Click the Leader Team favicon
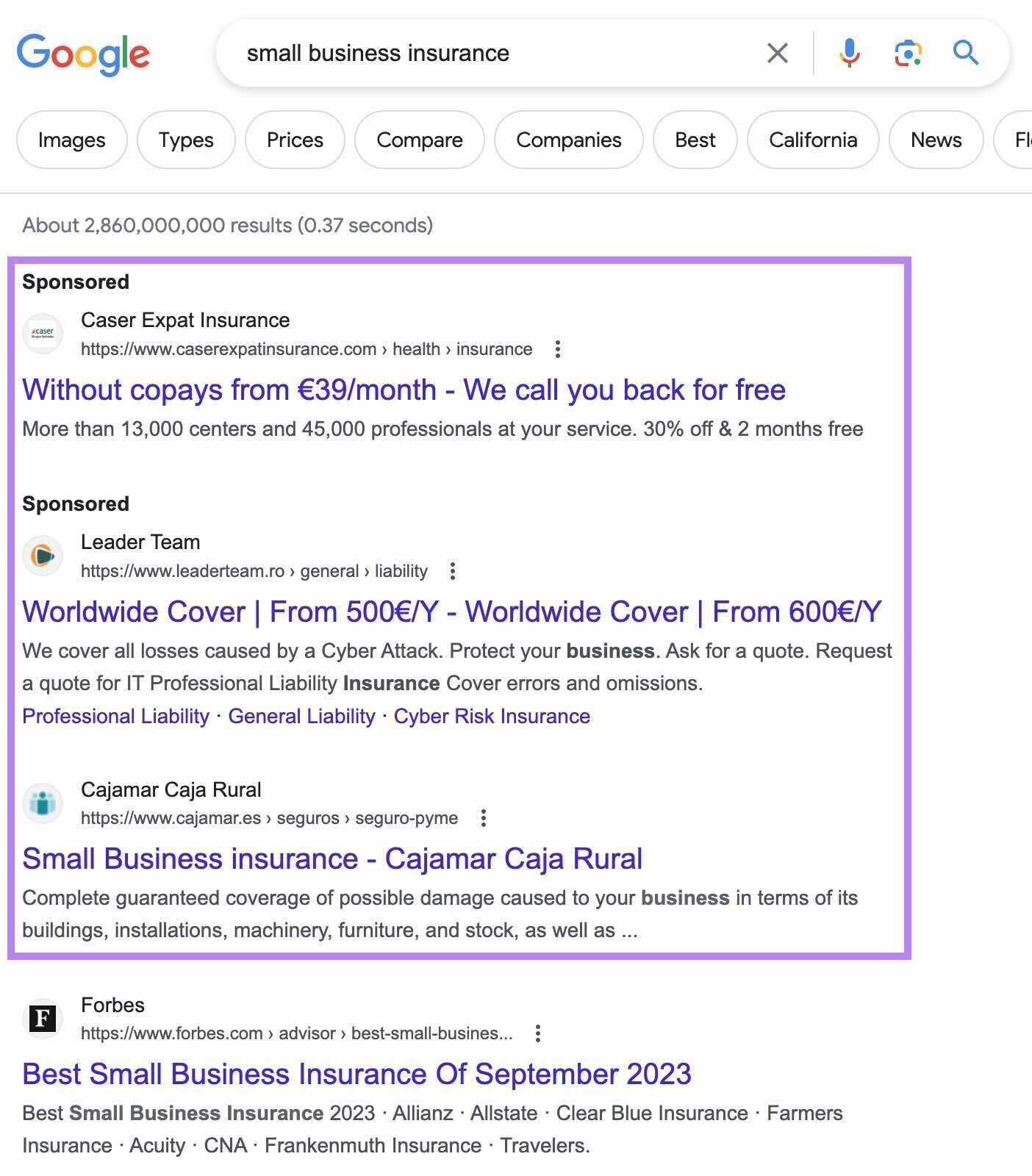1032x1176 pixels. click(43, 556)
